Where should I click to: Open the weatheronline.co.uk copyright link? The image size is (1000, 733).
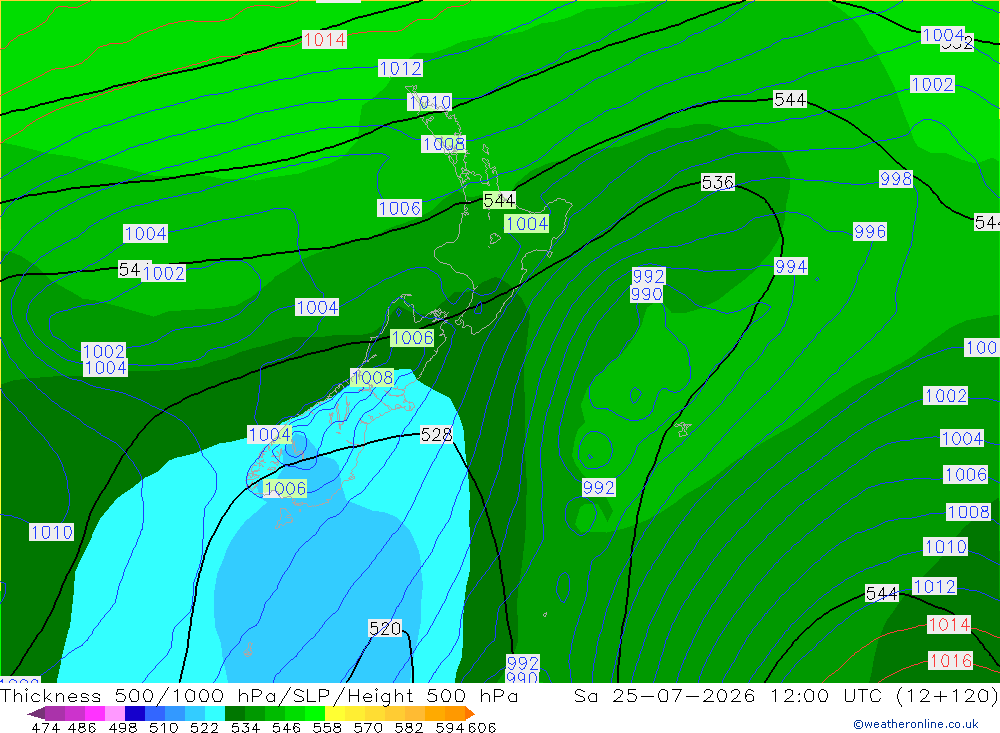pos(916,724)
